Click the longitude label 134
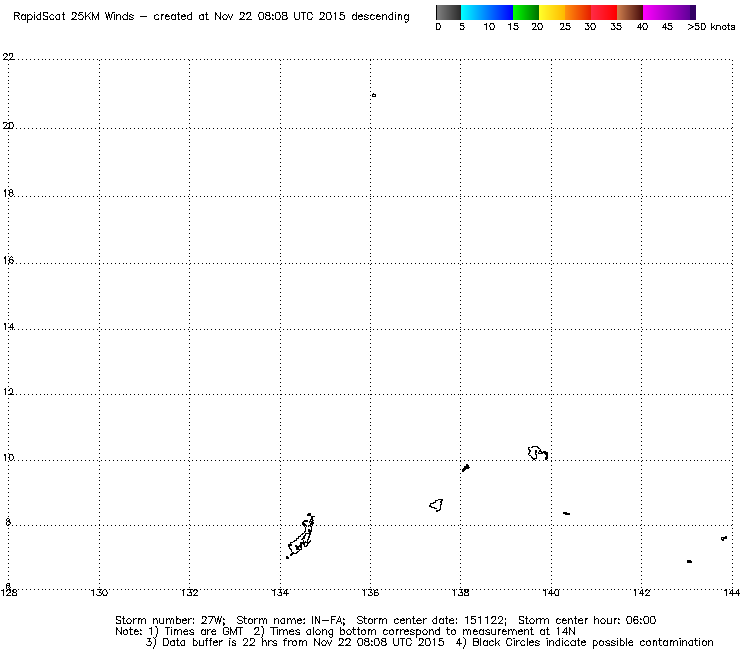The width and height of the screenshot is (740, 650). 280,592
